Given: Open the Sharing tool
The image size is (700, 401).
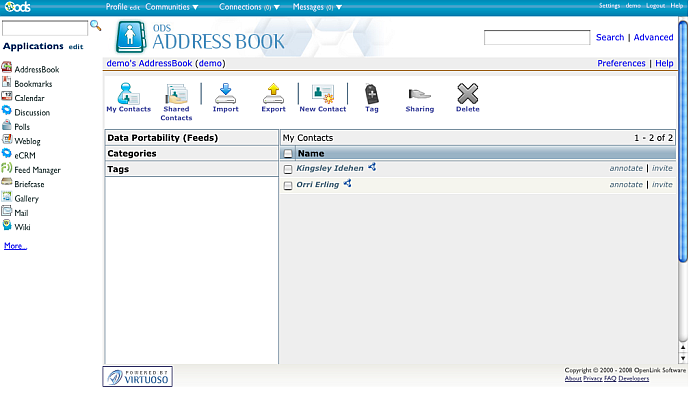Looking at the screenshot, I should (x=419, y=95).
